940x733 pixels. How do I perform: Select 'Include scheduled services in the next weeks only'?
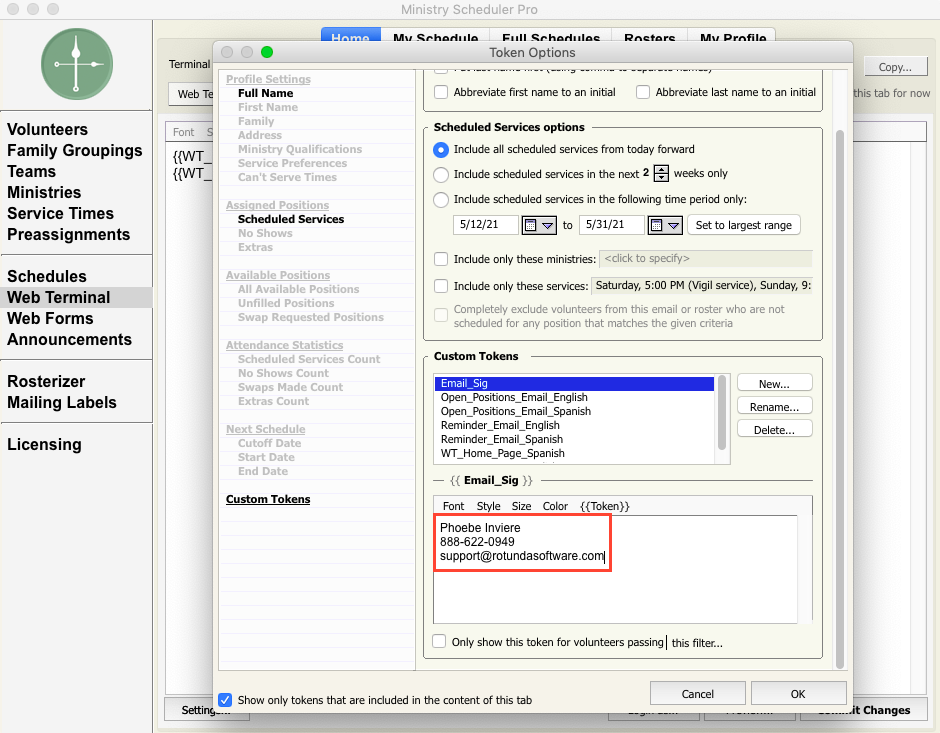tap(441, 173)
